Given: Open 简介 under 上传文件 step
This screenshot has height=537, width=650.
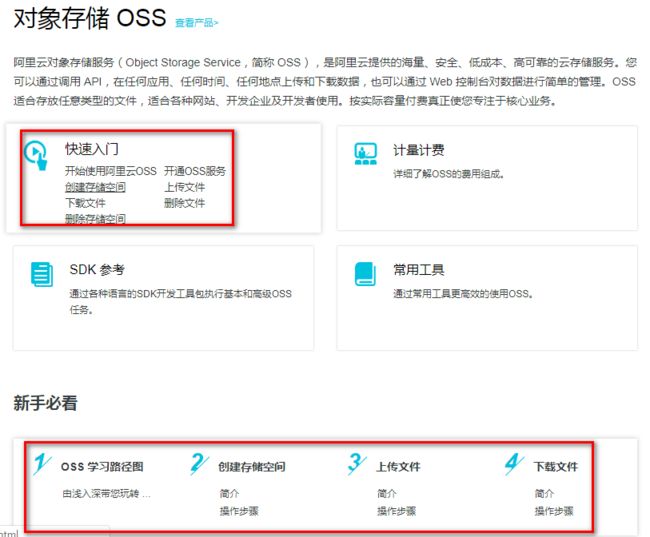Looking at the screenshot, I should (x=387, y=493).
